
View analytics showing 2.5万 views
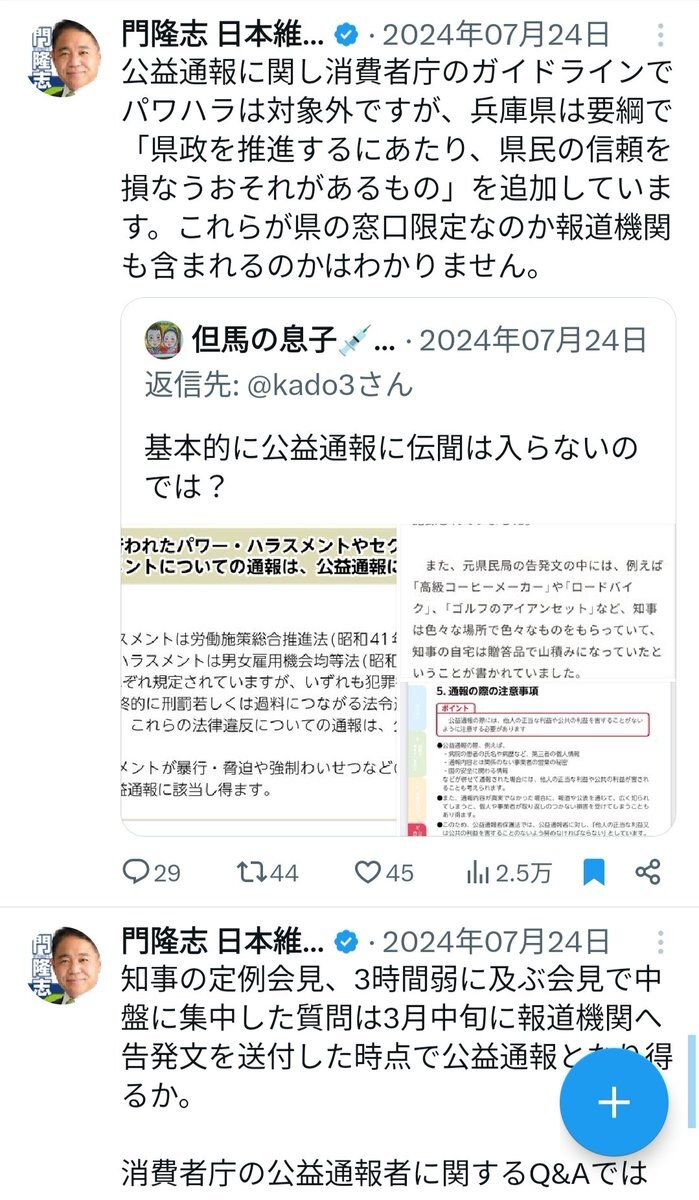(x=509, y=872)
